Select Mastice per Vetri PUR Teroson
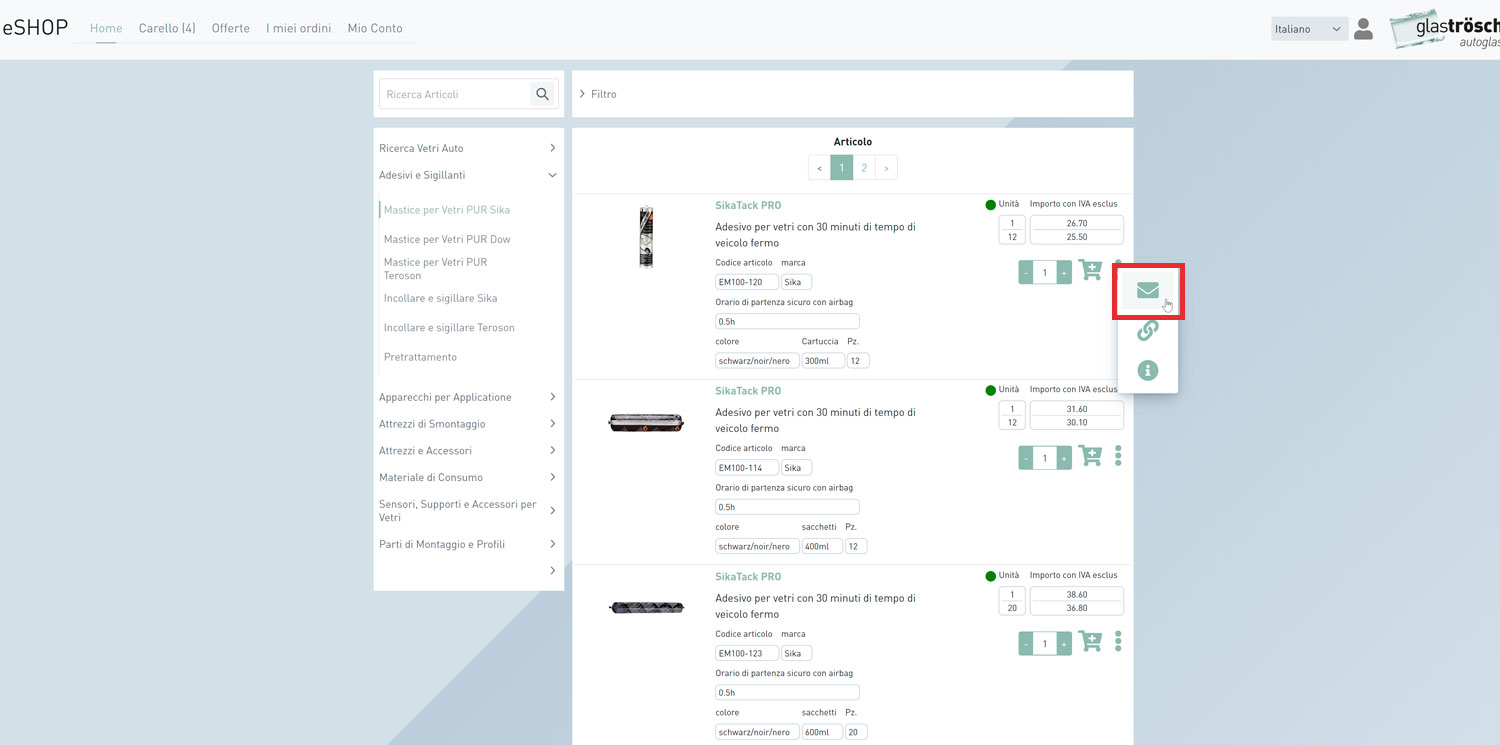The width and height of the screenshot is (1500, 745). coord(436,269)
